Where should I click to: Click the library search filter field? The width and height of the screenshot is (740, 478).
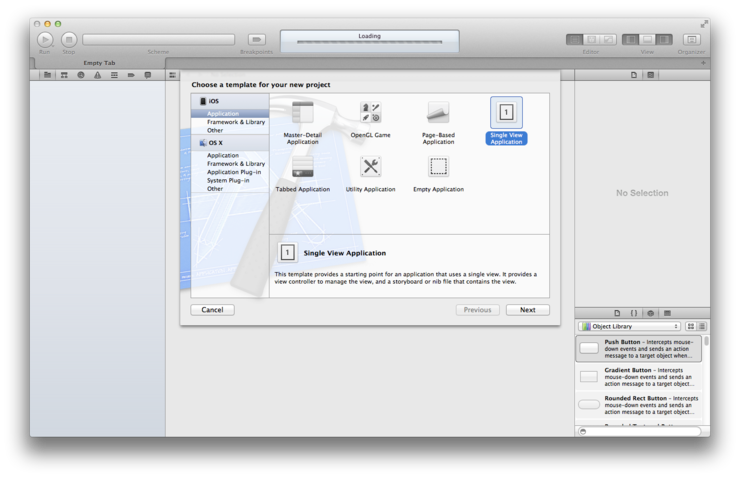(640, 431)
